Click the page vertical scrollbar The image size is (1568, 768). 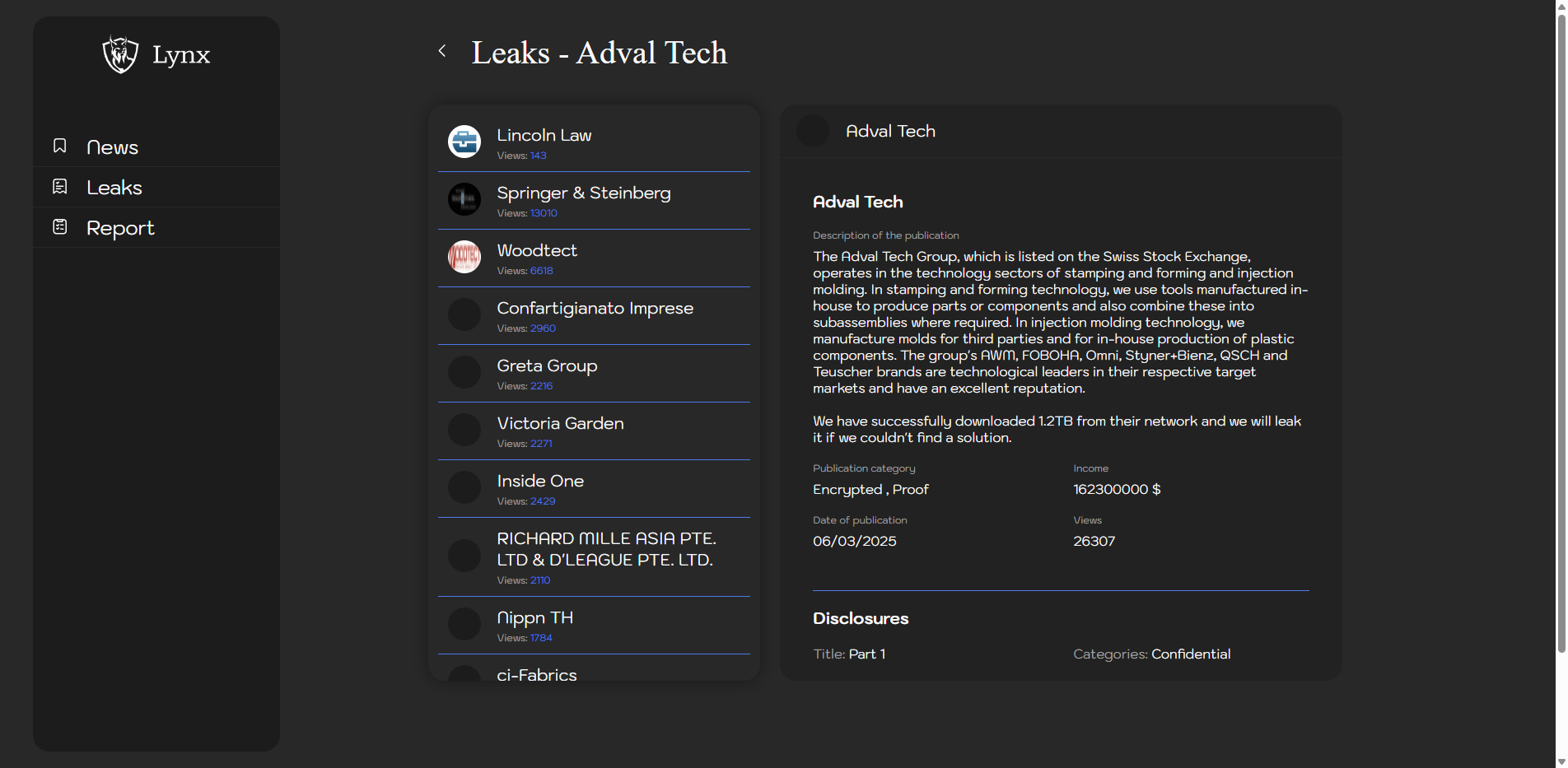click(1561, 329)
